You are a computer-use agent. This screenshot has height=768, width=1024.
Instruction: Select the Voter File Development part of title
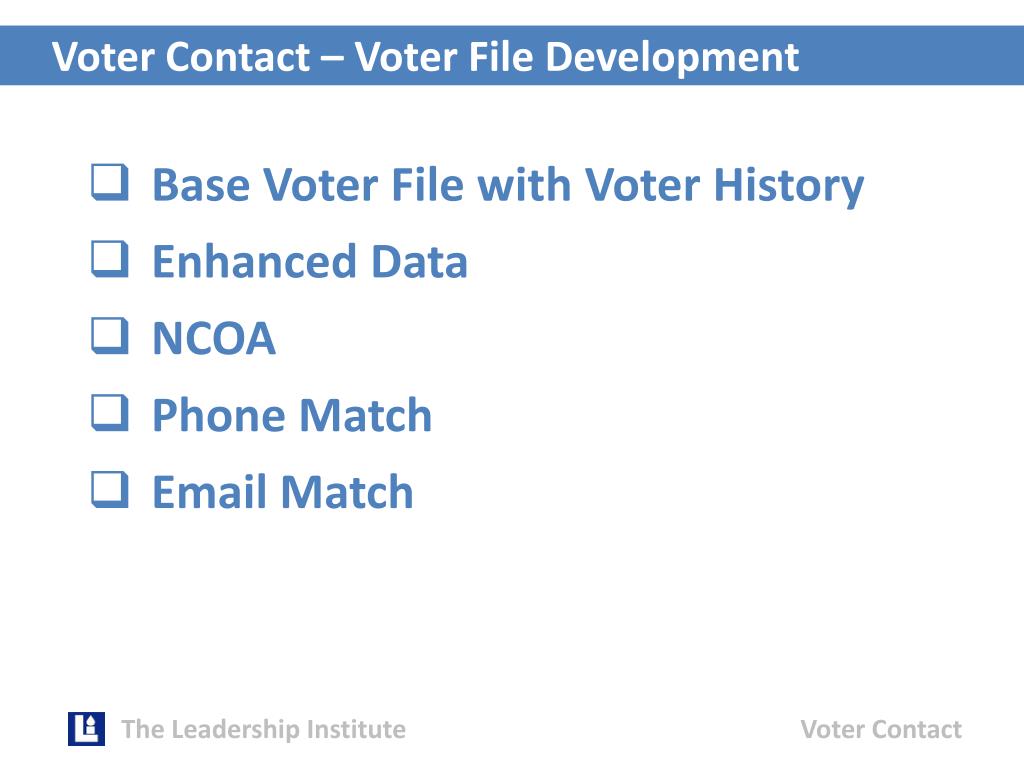pyautogui.click(x=577, y=57)
